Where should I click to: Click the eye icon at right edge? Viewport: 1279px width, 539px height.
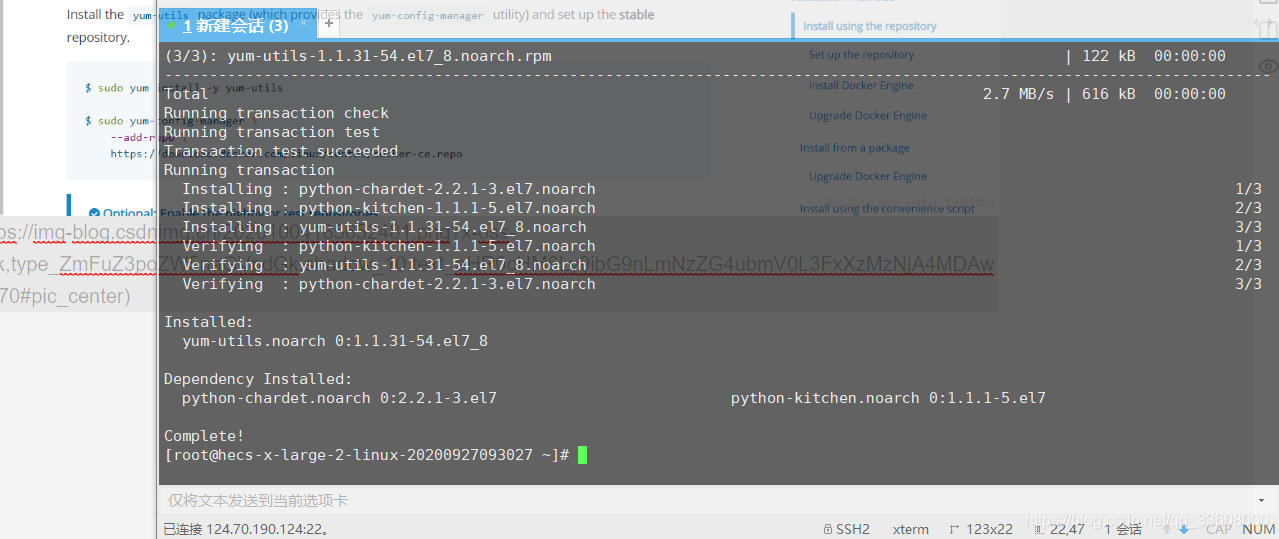(x=1266, y=67)
